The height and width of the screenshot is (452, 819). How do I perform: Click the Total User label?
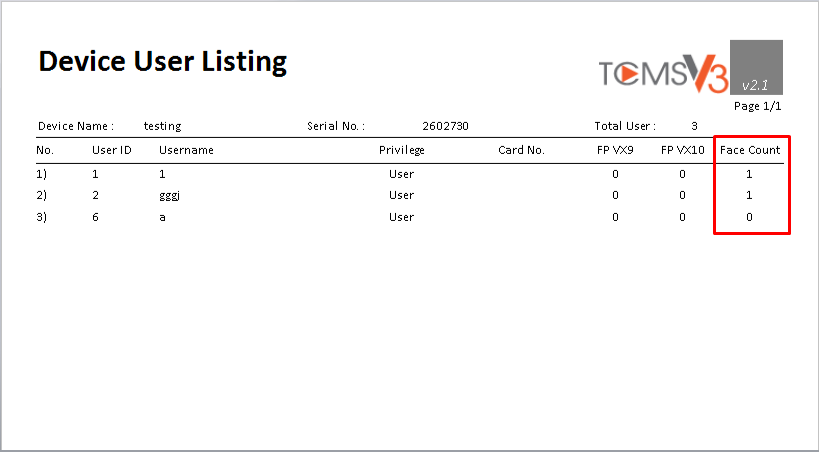tap(625, 126)
